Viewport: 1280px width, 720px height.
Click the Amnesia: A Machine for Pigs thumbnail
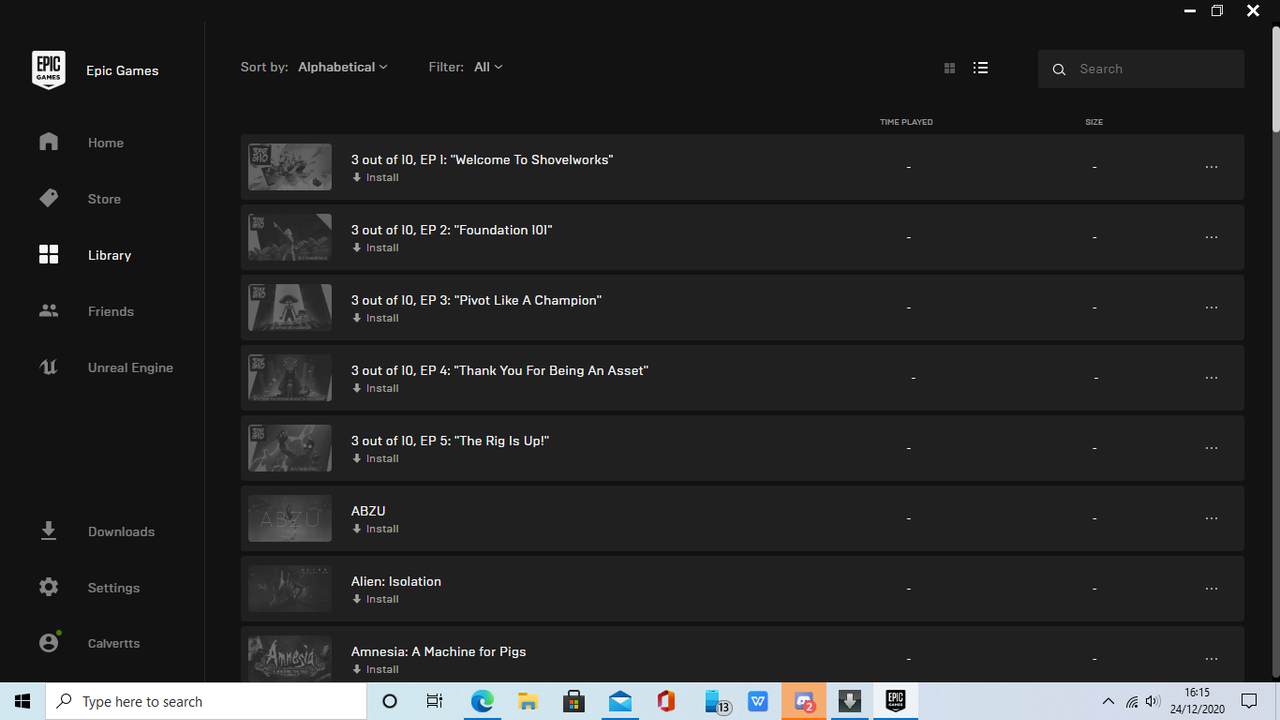coord(290,659)
